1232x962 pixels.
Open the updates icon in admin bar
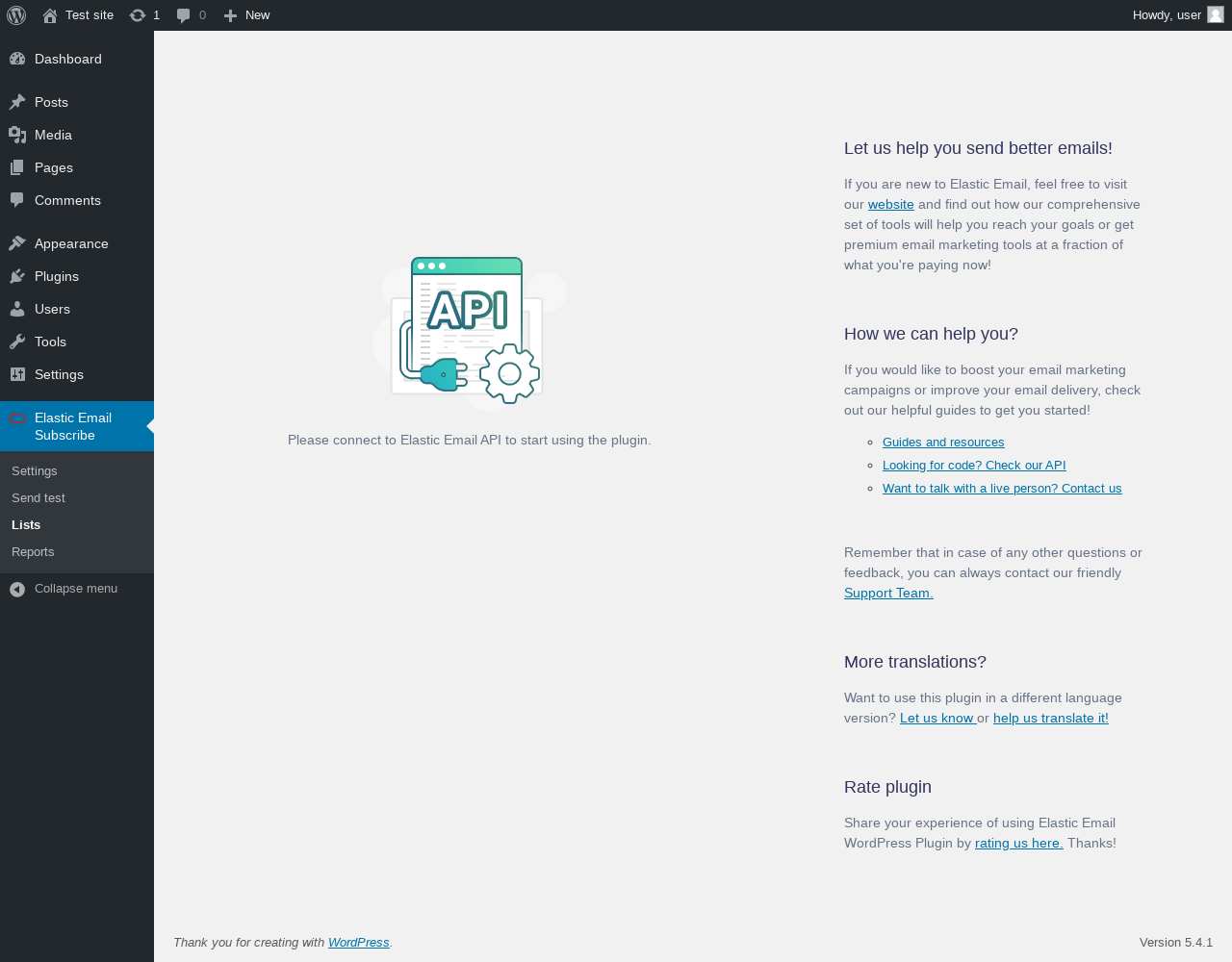pyautogui.click(x=138, y=15)
